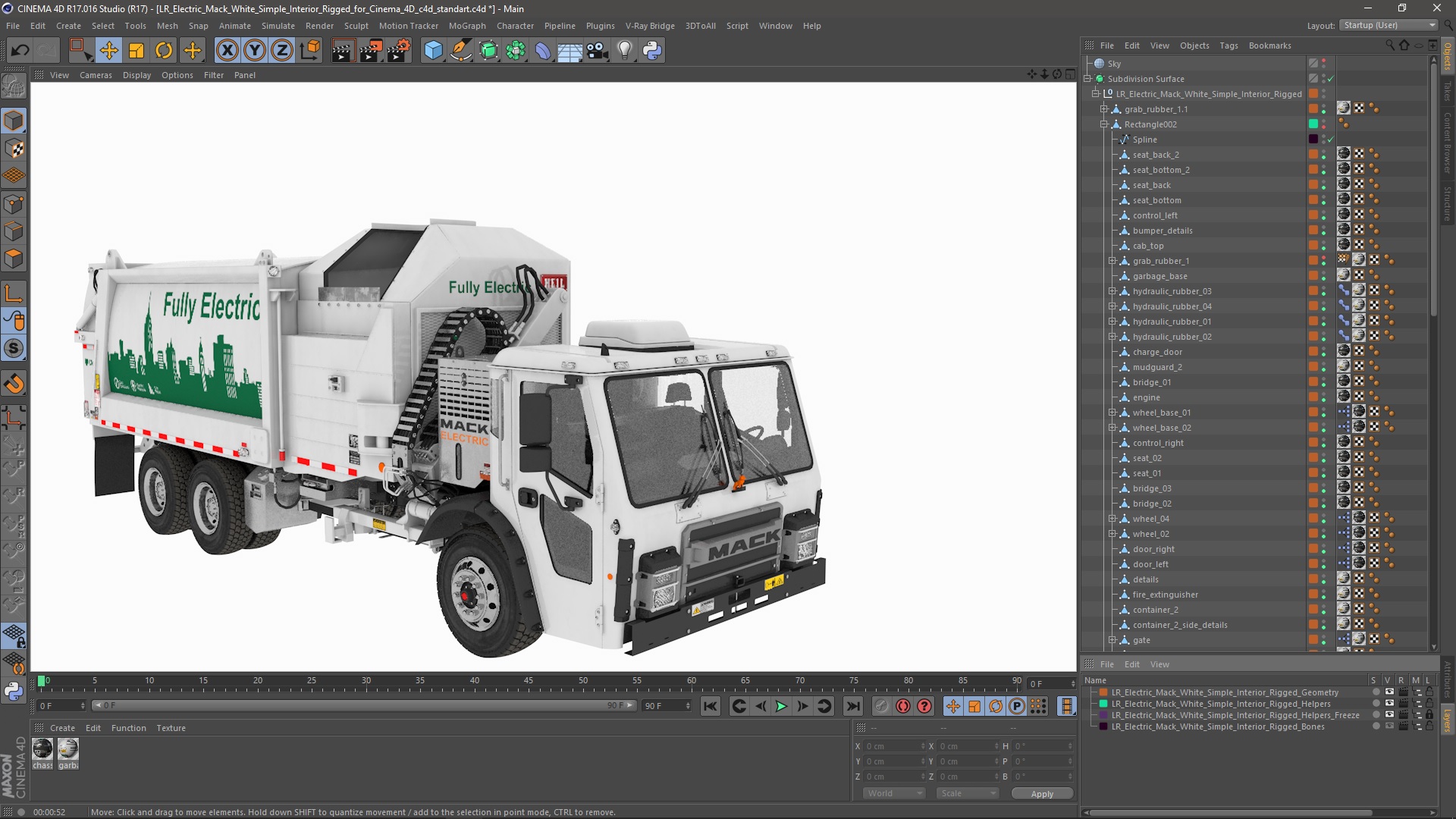Toggle lock on the Helpers_Freeze layer

tap(1429, 715)
